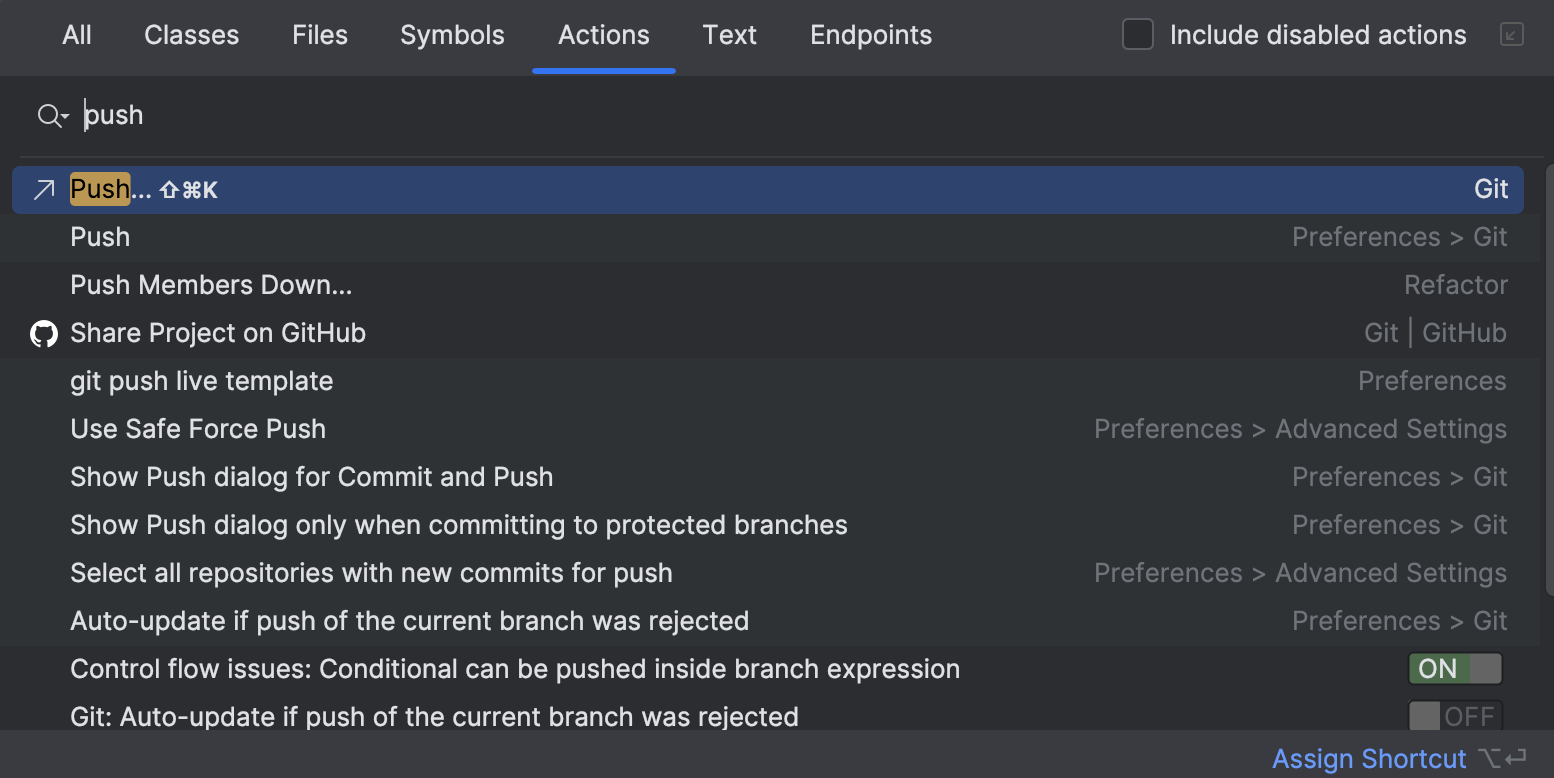Open the git push live template setting

[x=202, y=381]
